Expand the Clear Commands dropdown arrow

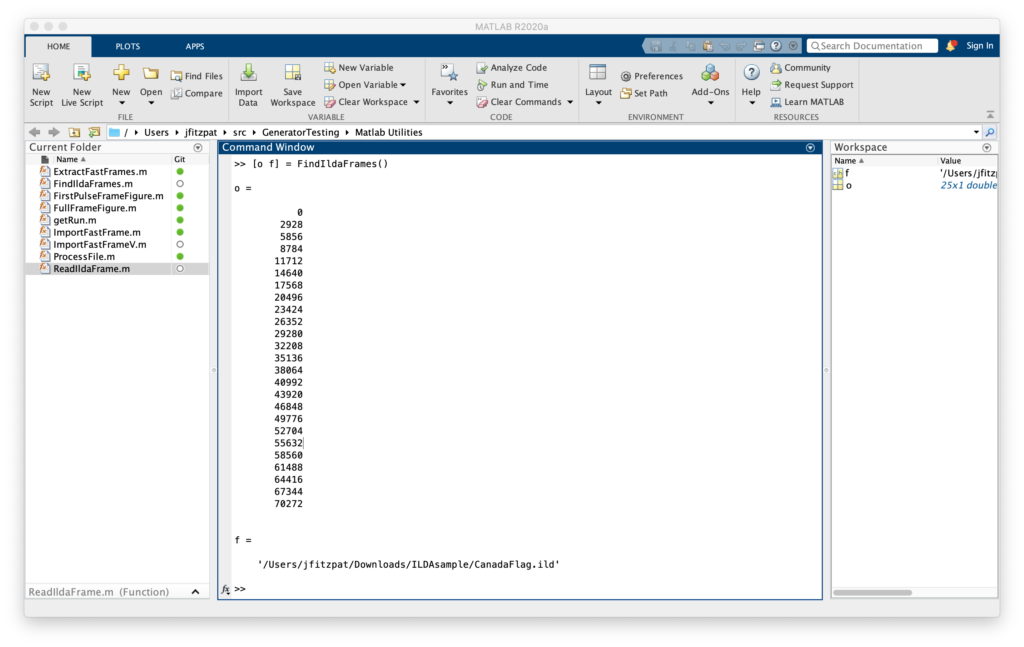570,102
